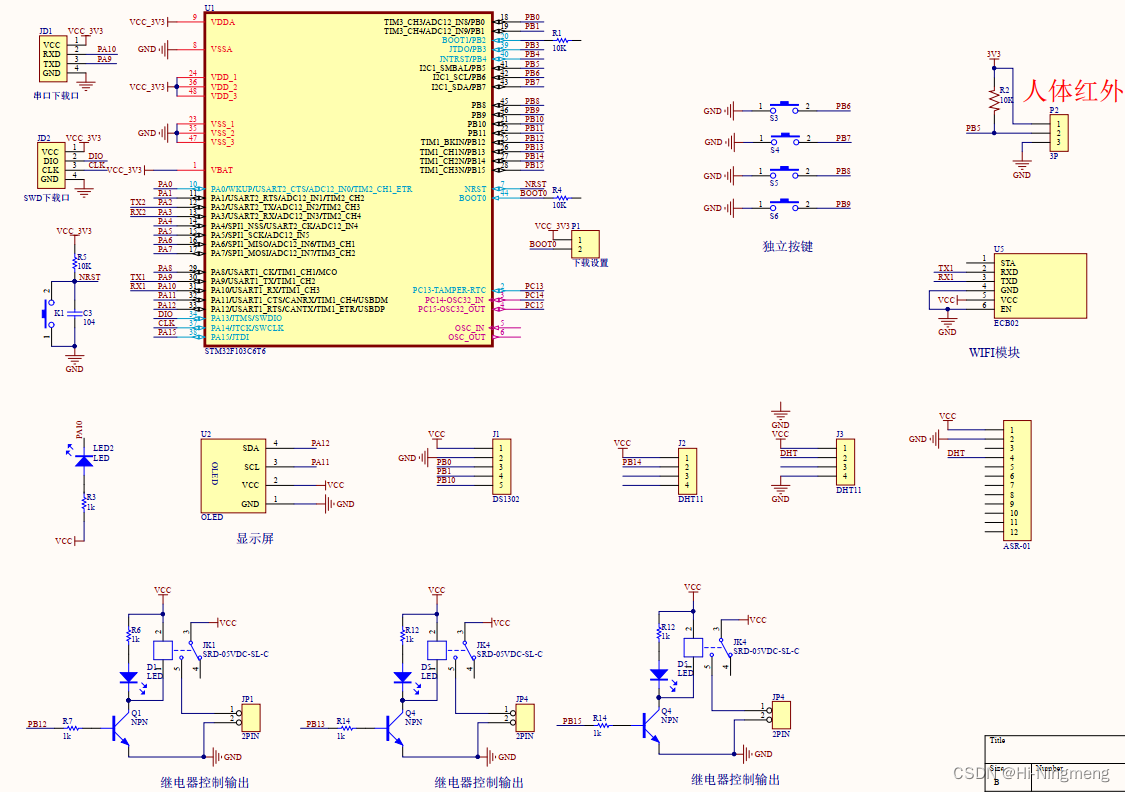Select resistor R1 on BOOT1 line
Screen dimensions: 1125x792
point(562,40)
